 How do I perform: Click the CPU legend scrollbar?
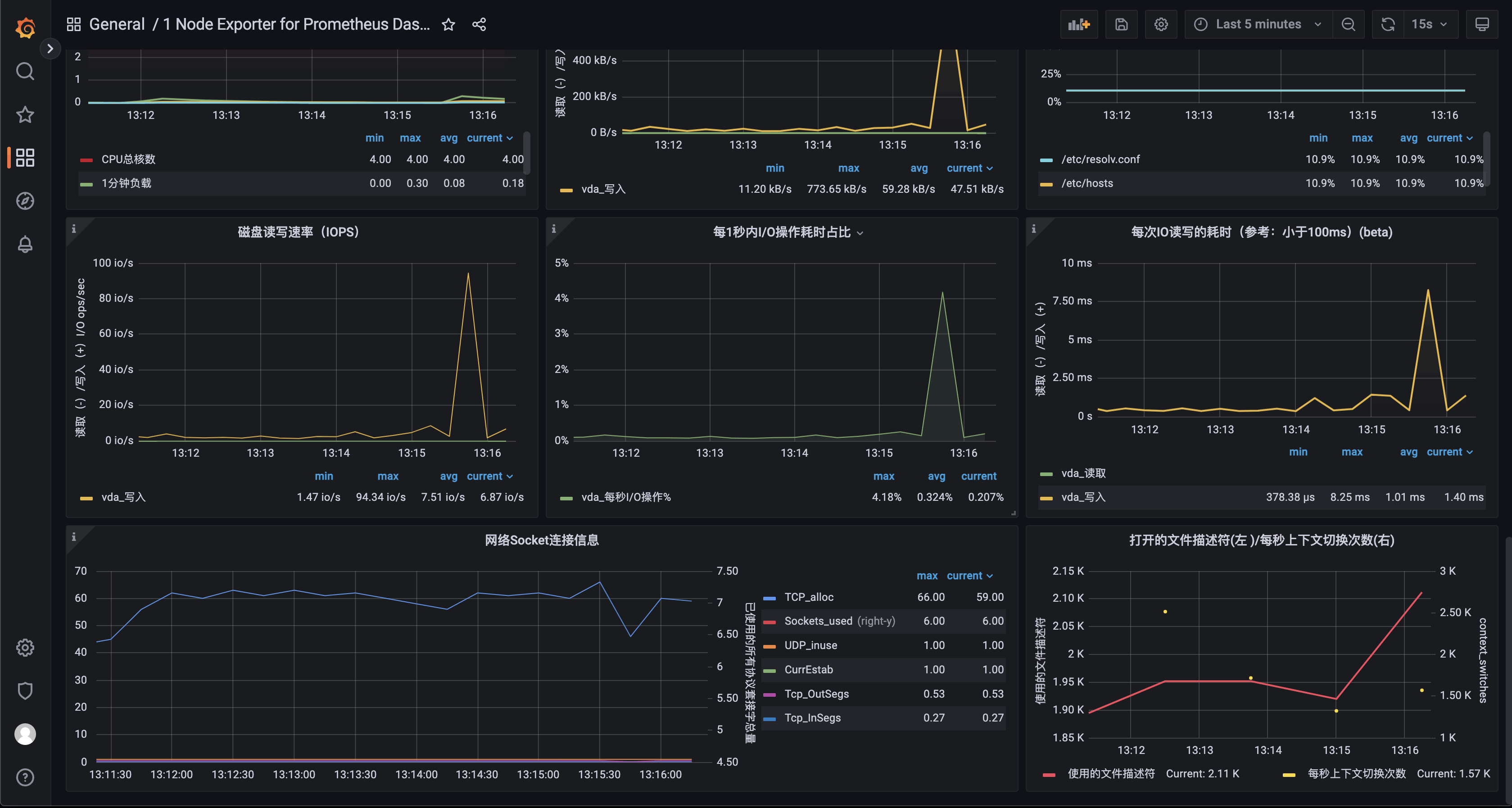pos(526,153)
